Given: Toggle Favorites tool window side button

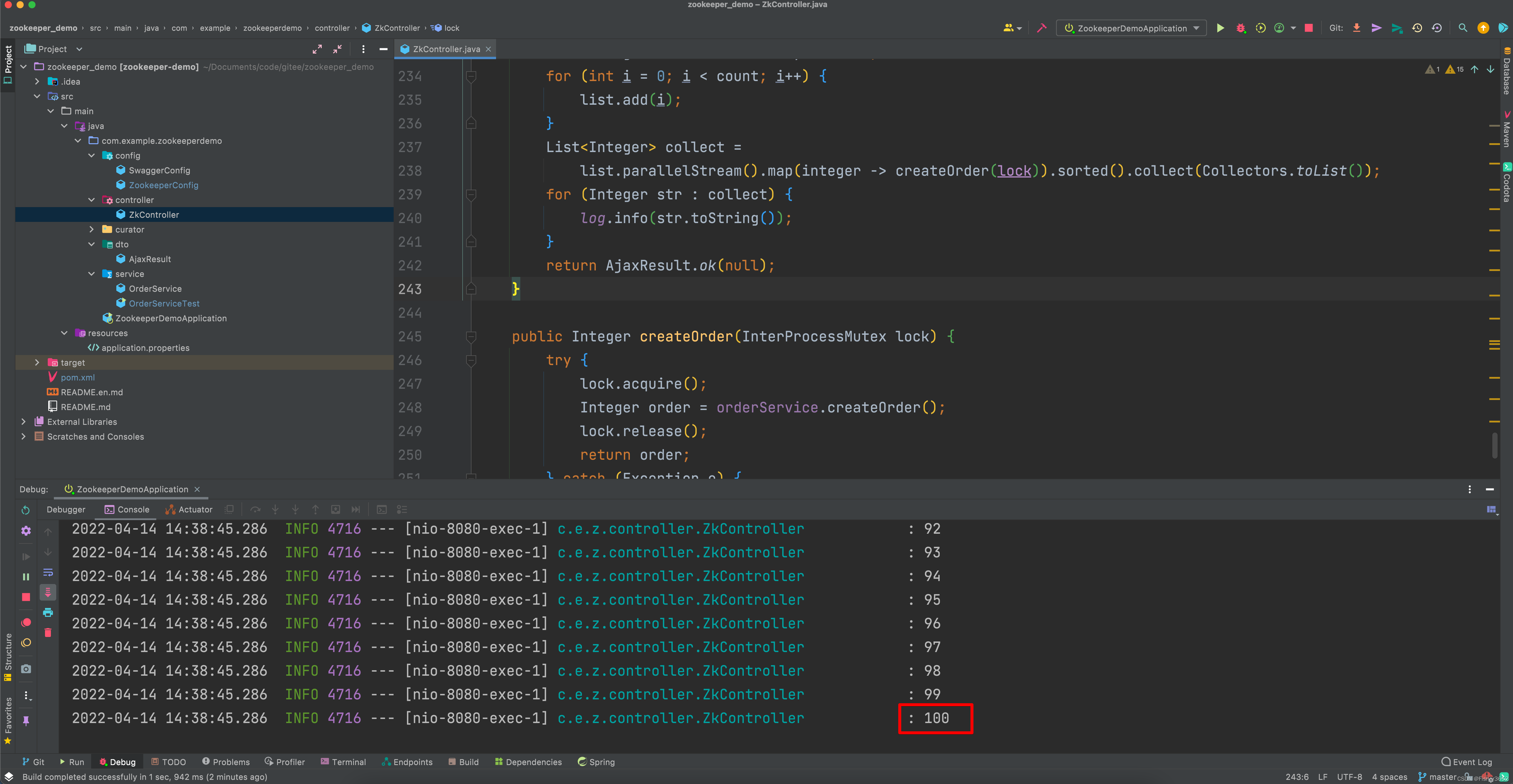Looking at the screenshot, I should point(8,721).
